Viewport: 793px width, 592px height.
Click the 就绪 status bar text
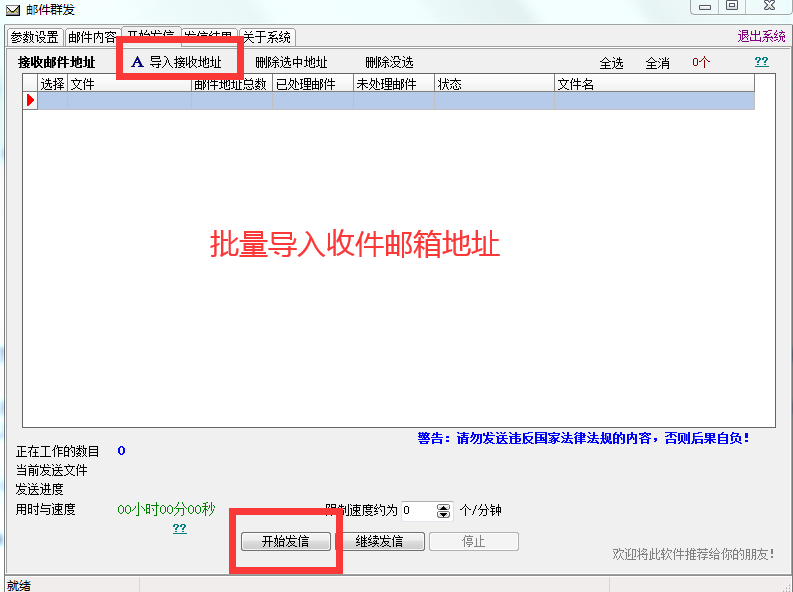coord(19,585)
